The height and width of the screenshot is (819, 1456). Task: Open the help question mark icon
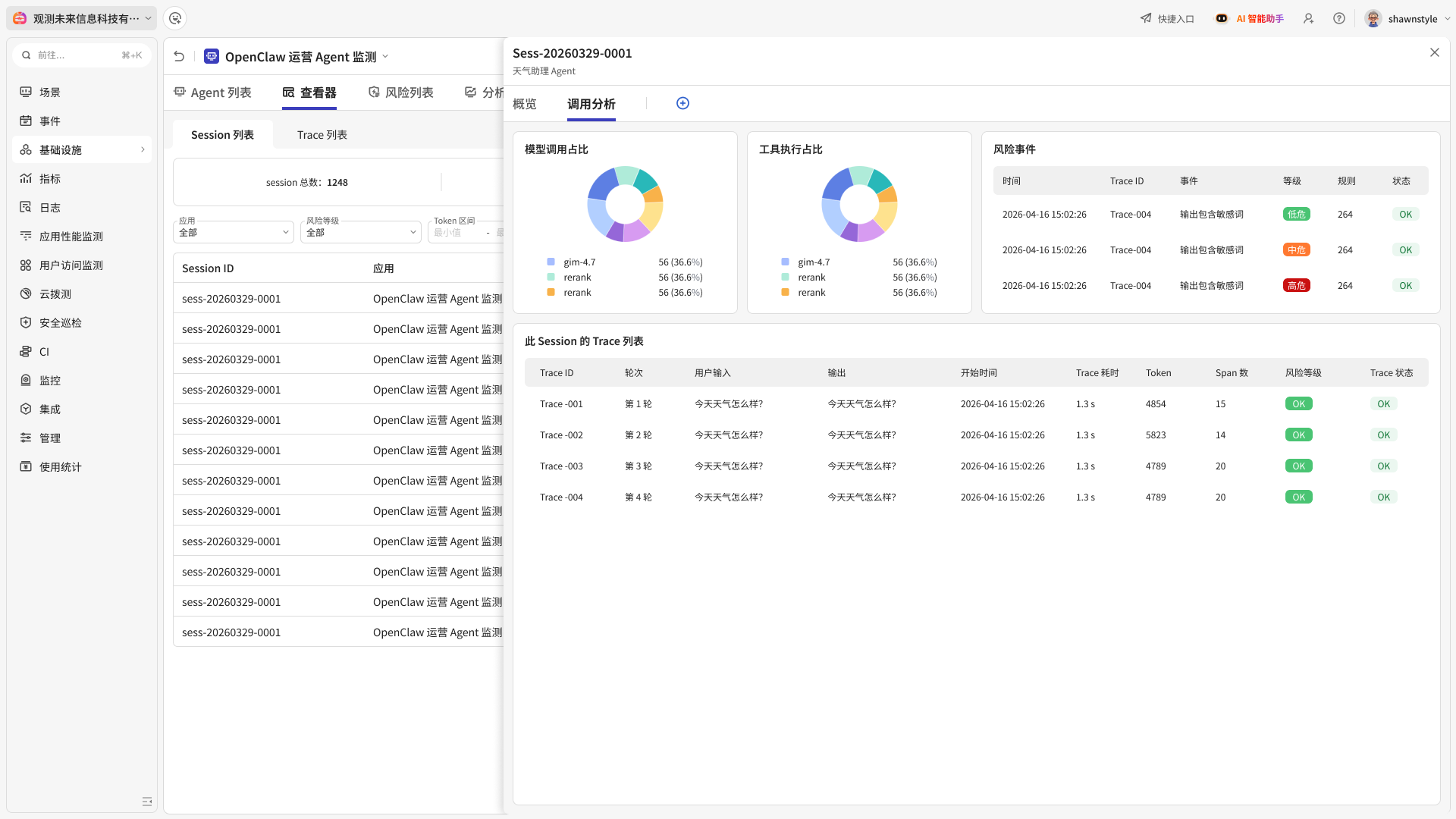point(1339,18)
